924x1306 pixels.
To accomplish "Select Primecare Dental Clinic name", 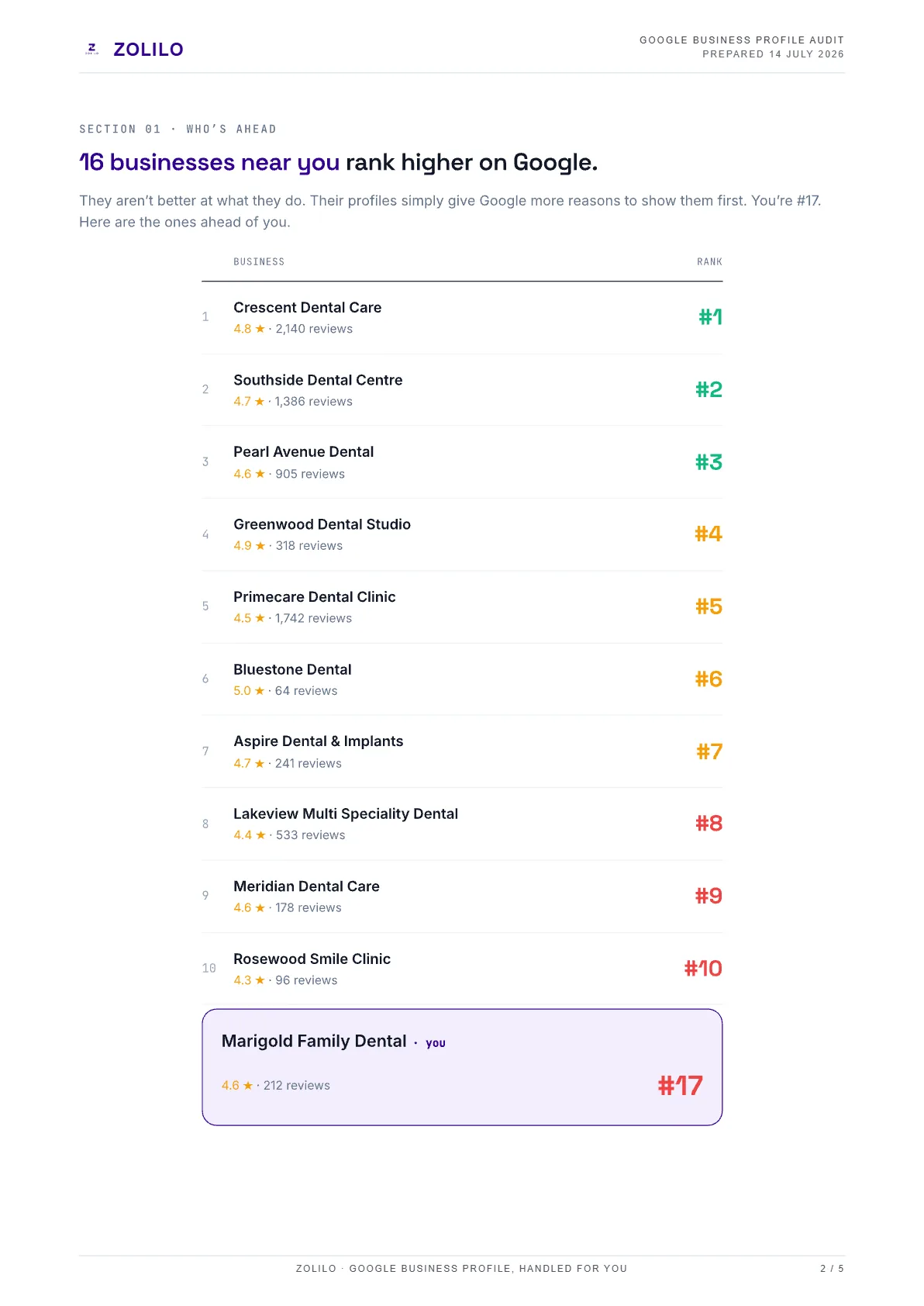I will point(315,597).
